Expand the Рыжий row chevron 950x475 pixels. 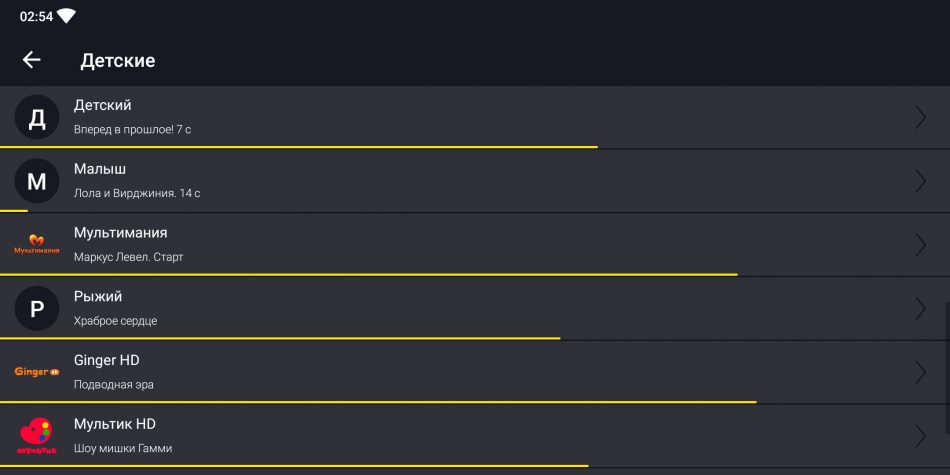920,308
